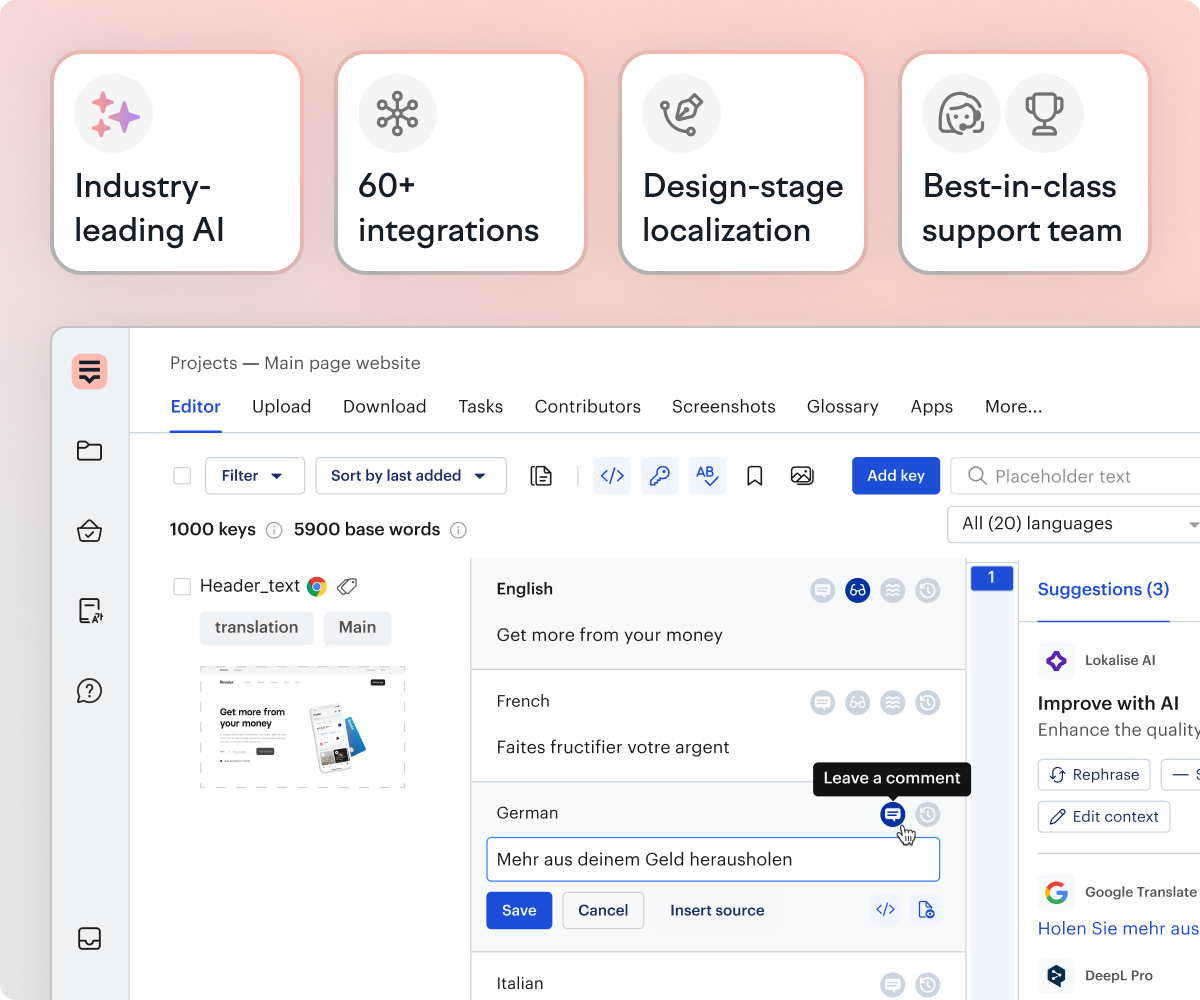The image size is (1200, 1000).
Task: Click the bookmark icon in toolbar
Action: pos(755,476)
